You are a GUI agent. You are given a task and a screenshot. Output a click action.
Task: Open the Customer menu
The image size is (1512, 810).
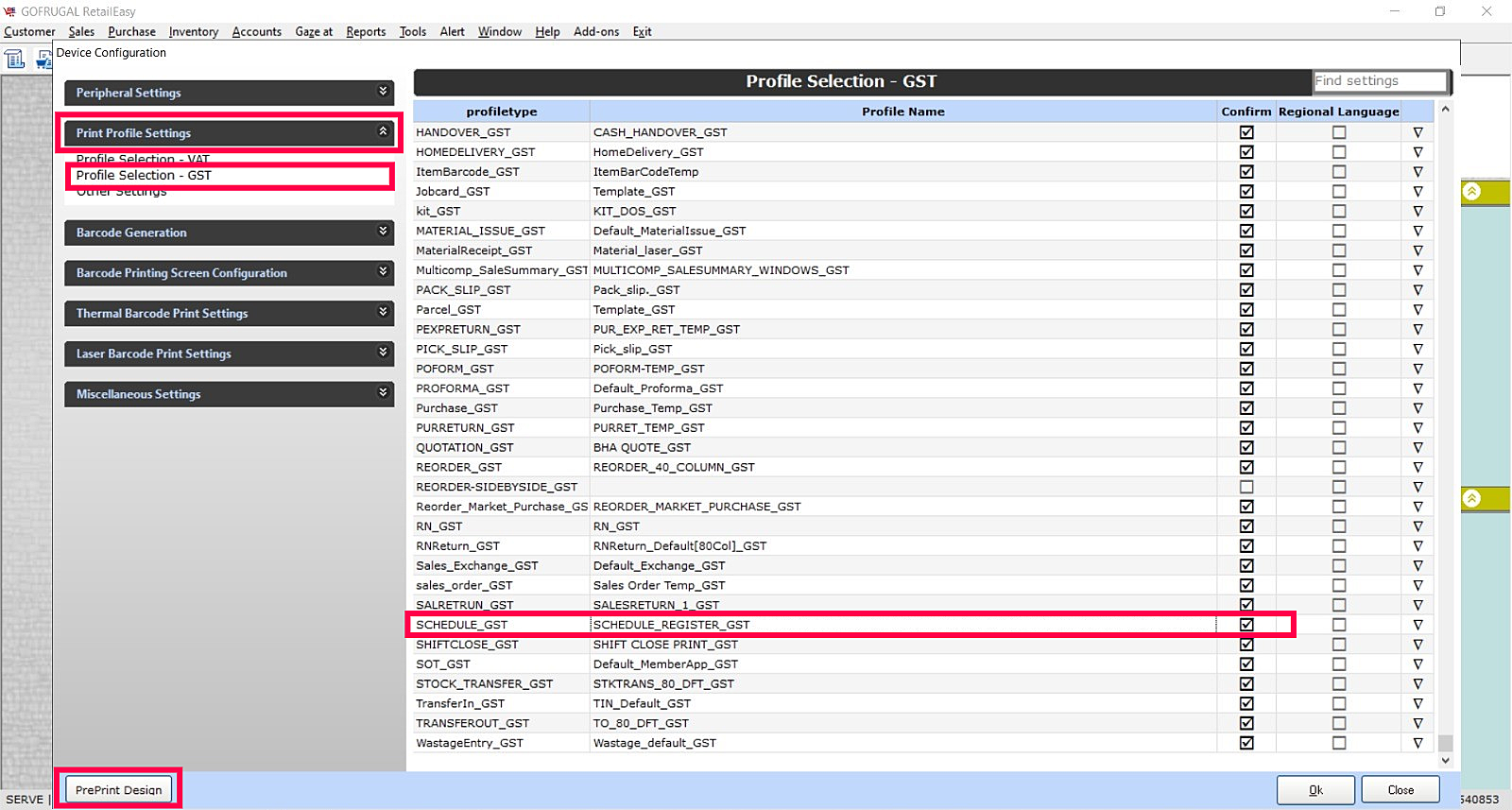[x=29, y=31]
